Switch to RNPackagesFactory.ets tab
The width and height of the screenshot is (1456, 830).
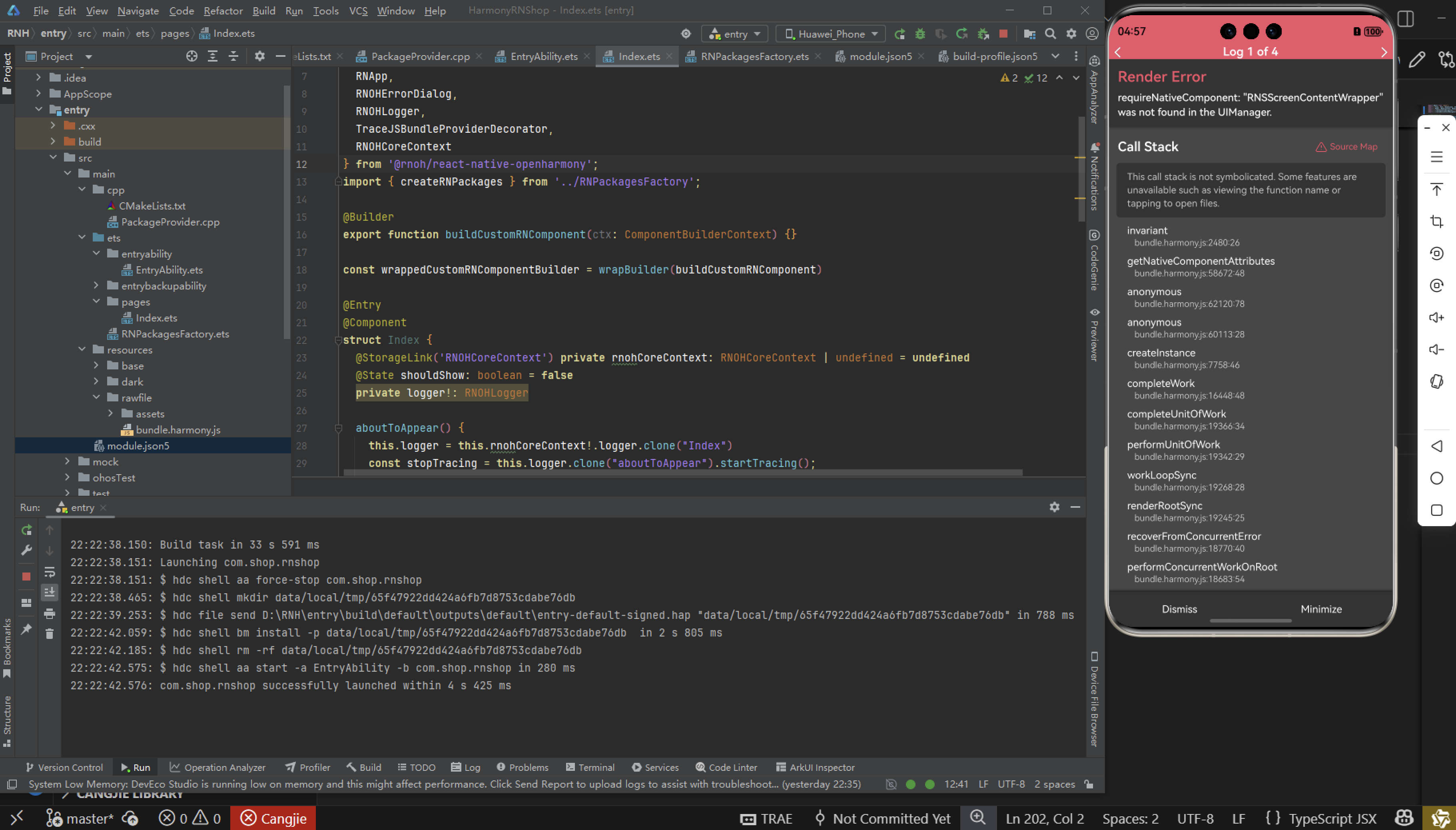click(x=754, y=56)
